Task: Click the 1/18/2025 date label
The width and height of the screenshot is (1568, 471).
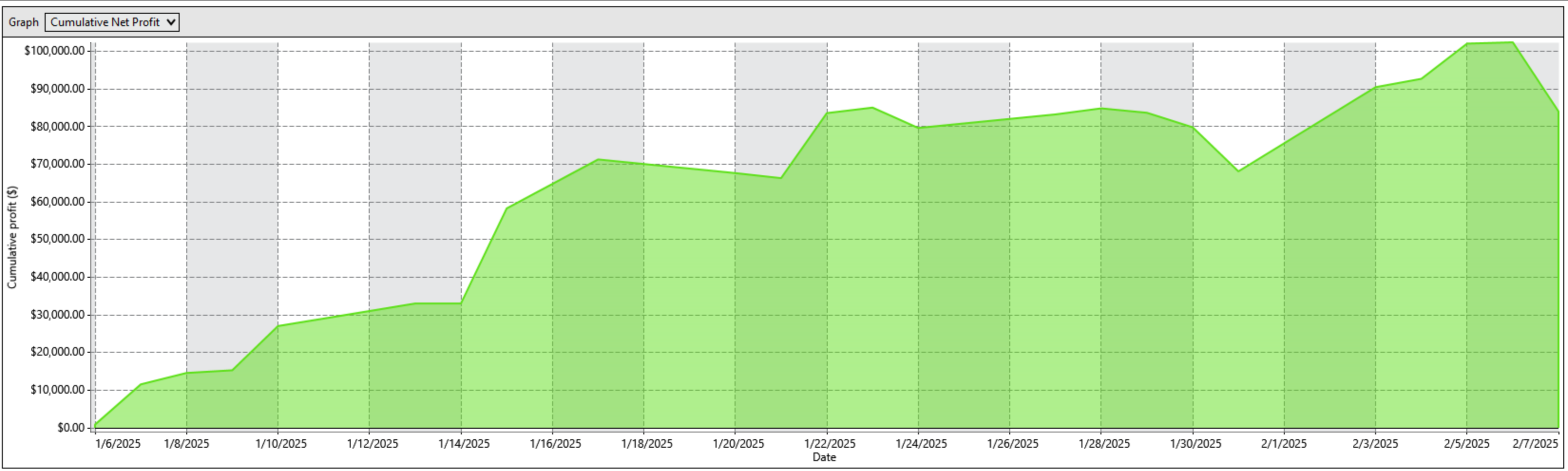Action: click(647, 443)
